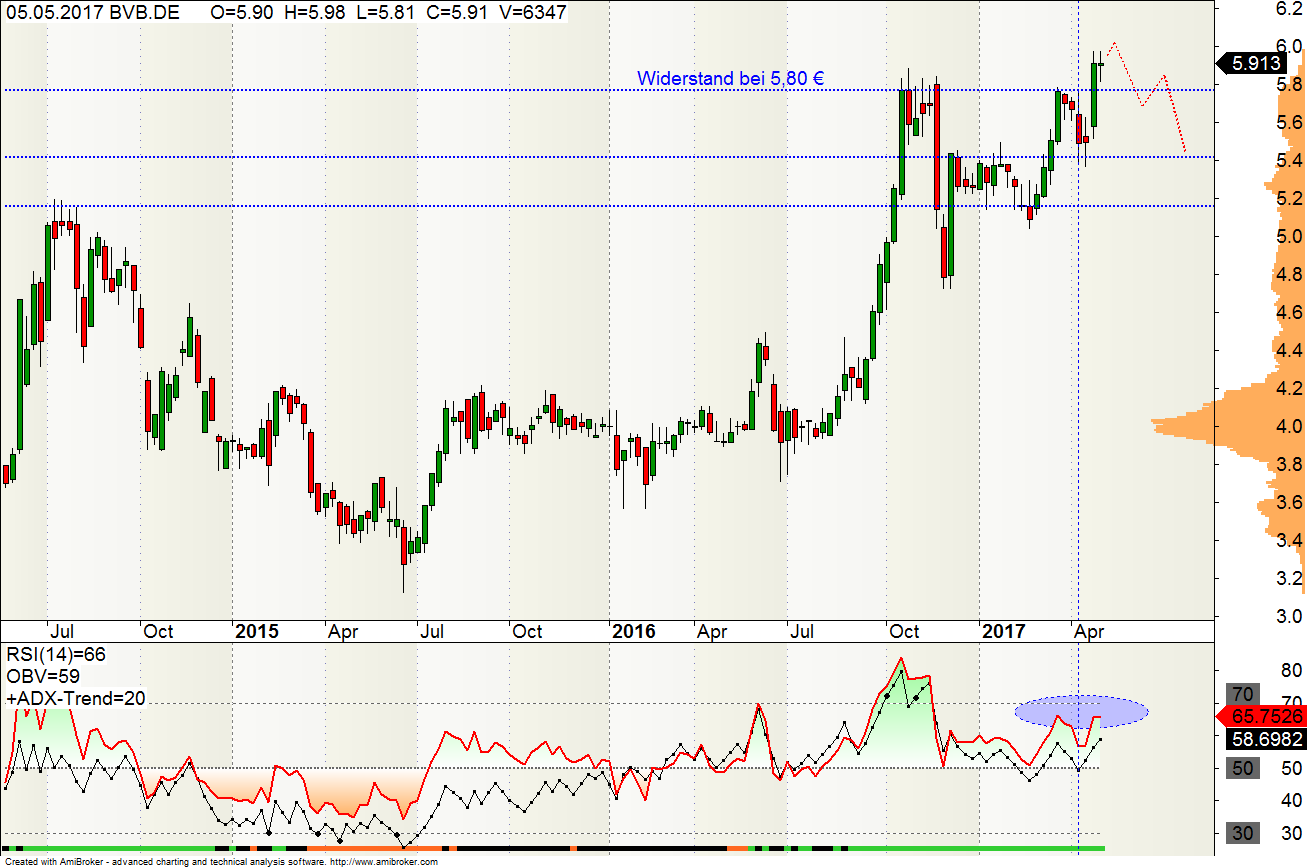Click the 40 label on RSI axis
The image size is (1307, 868).
tap(1292, 801)
